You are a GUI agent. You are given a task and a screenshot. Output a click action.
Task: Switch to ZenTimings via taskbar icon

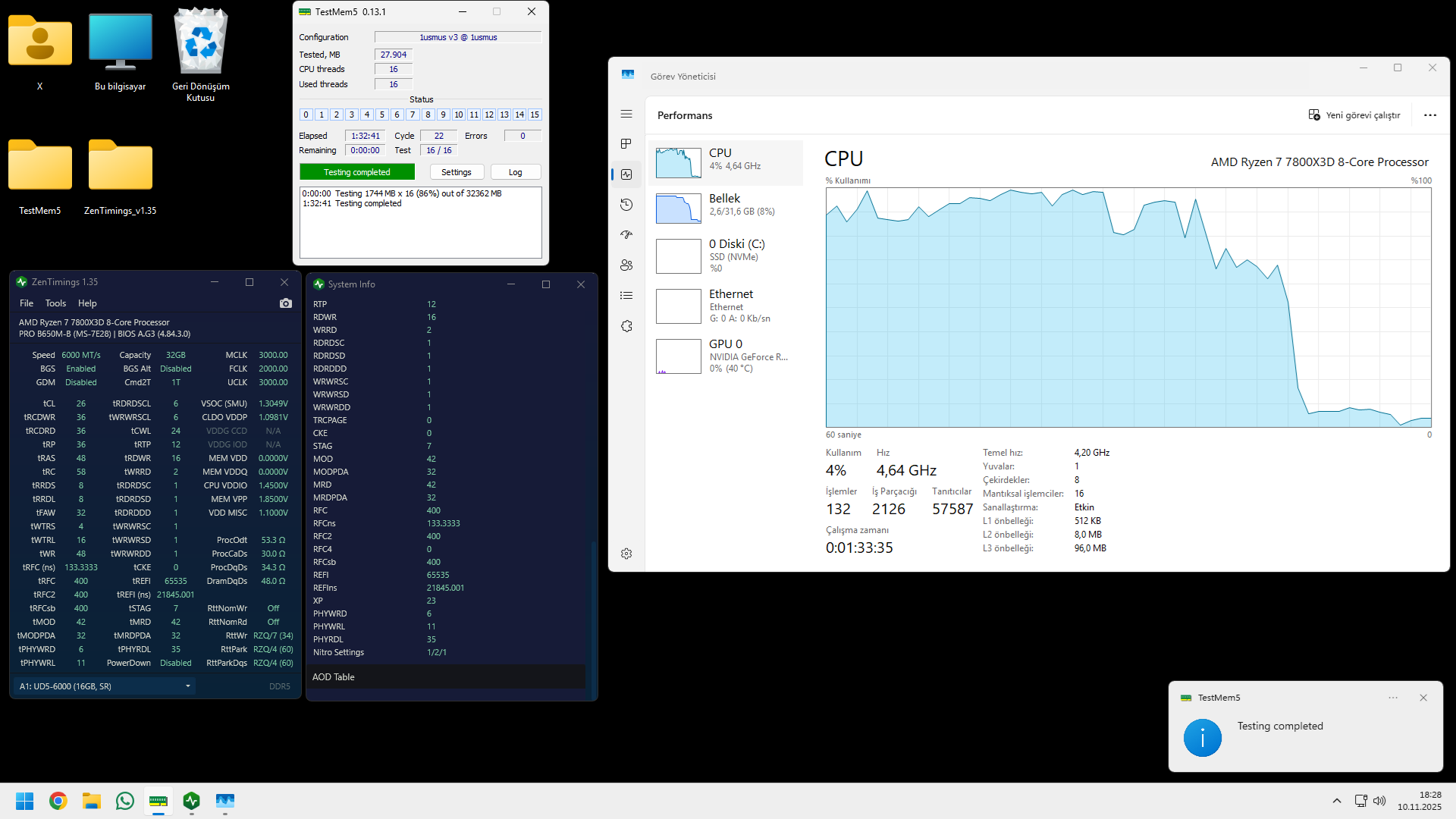coord(192,801)
